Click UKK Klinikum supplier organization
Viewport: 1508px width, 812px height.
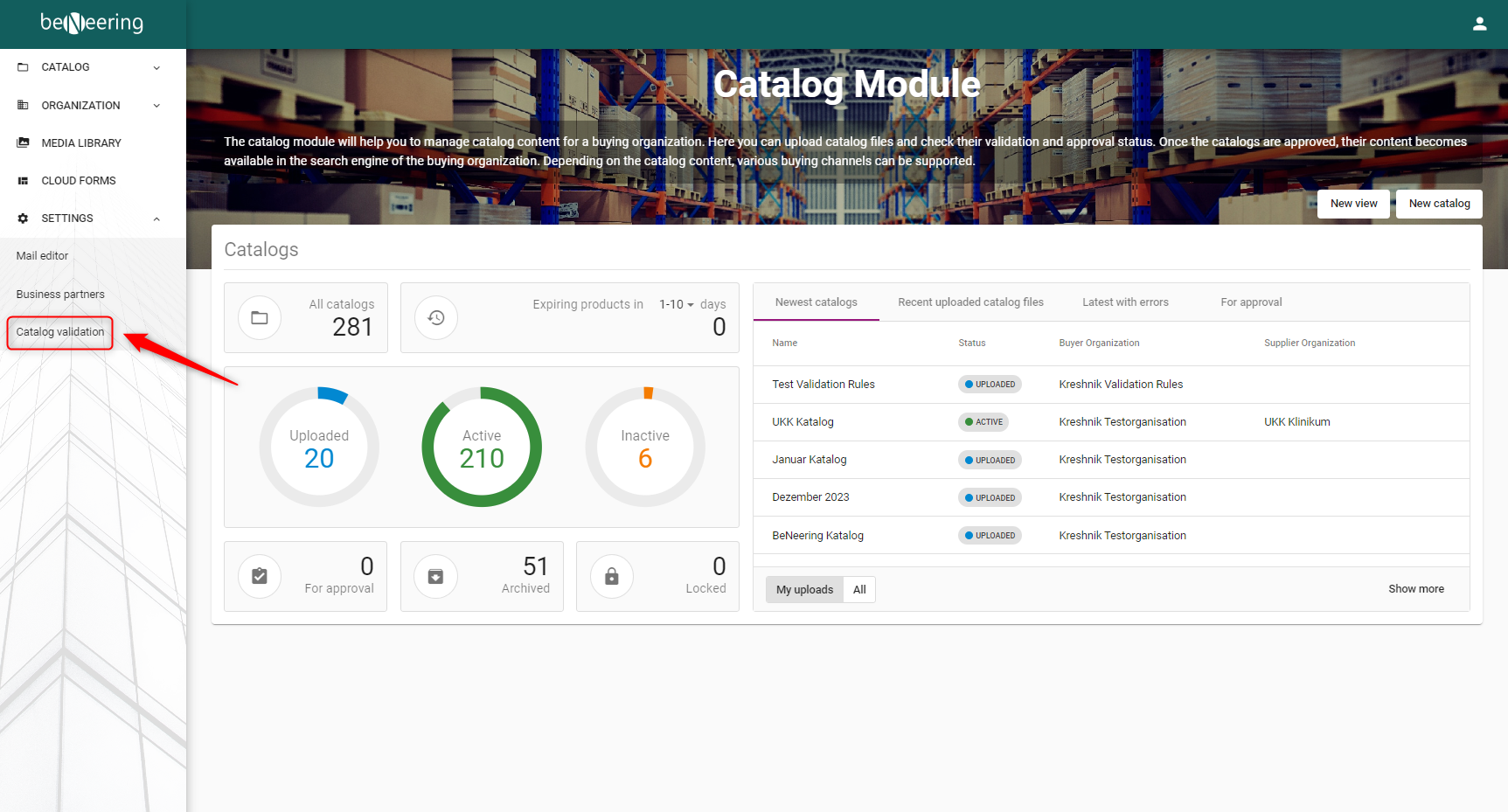(1297, 422)
